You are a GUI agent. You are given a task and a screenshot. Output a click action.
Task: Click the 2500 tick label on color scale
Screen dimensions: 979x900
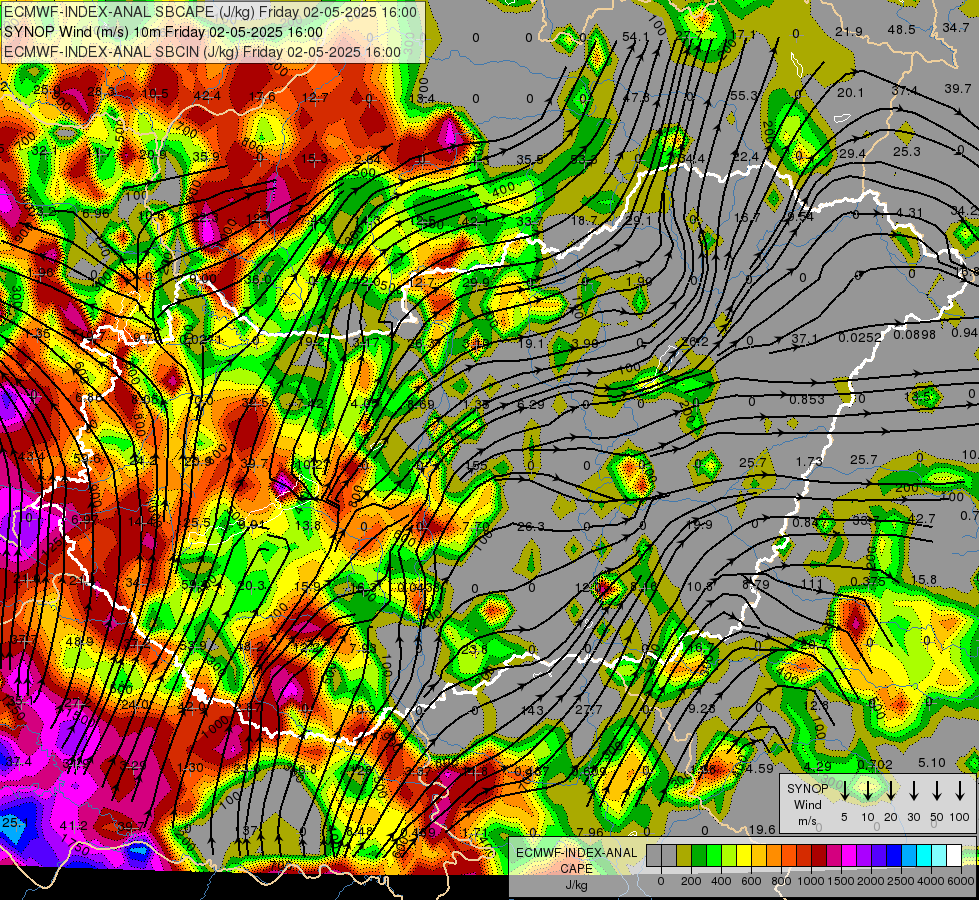[x=901, y=881]
